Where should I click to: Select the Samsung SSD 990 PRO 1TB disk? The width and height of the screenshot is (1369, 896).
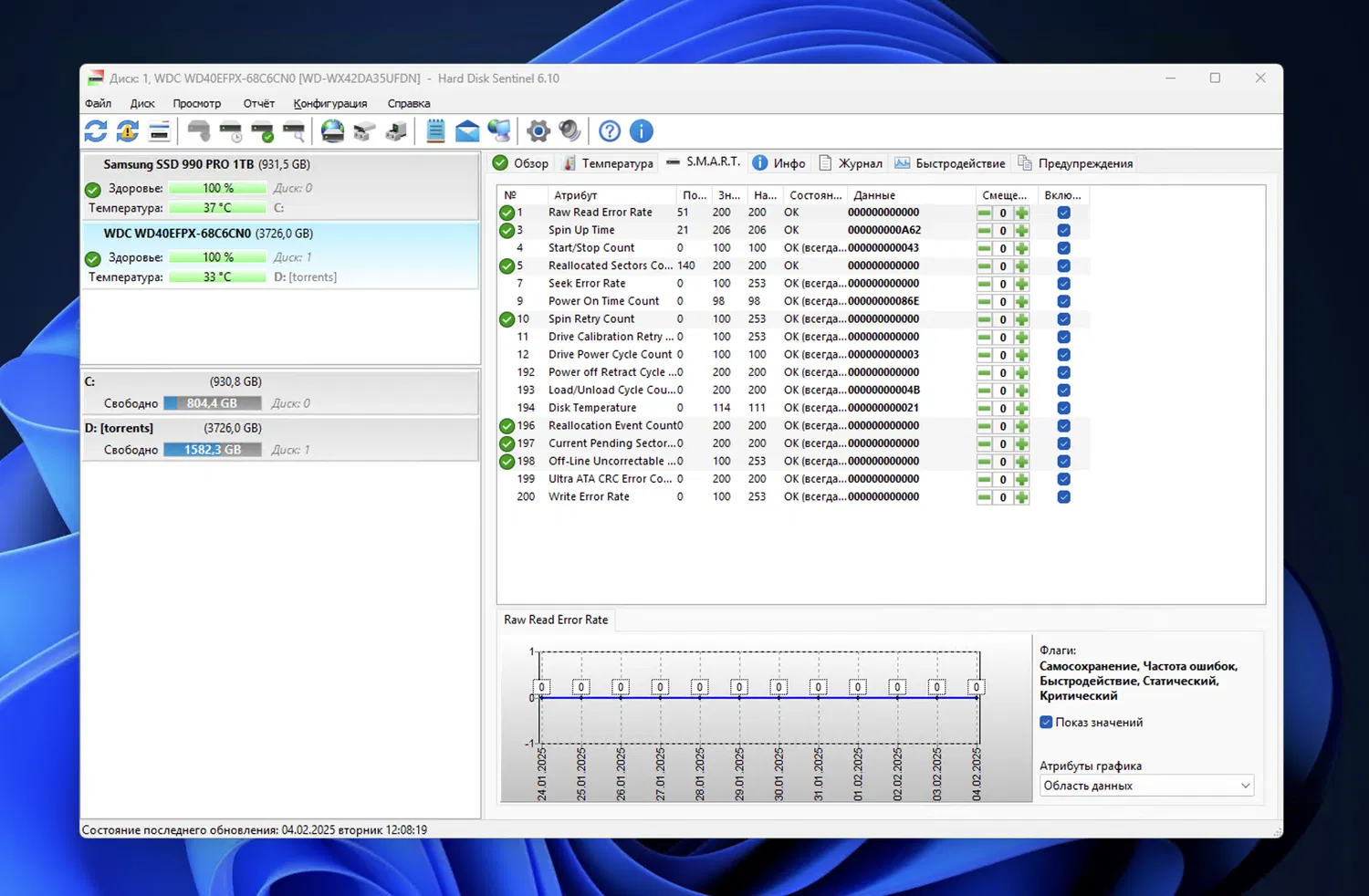point(205,165)
